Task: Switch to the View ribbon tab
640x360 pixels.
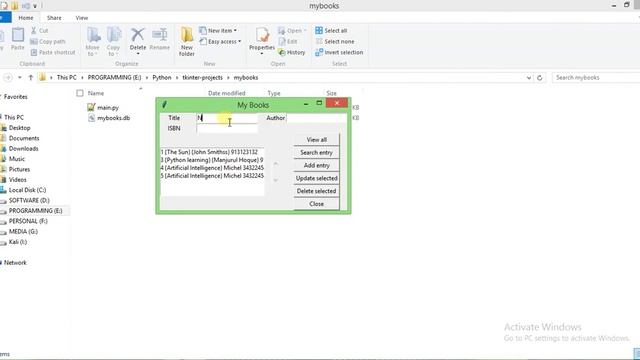Action: pyautogui.click(x=82, y=18)
